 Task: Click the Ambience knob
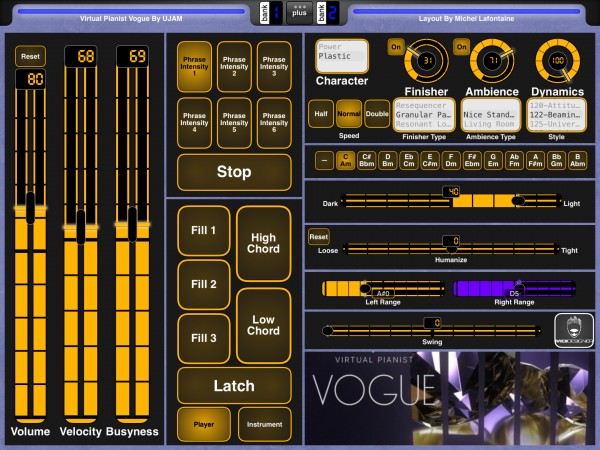492,61
